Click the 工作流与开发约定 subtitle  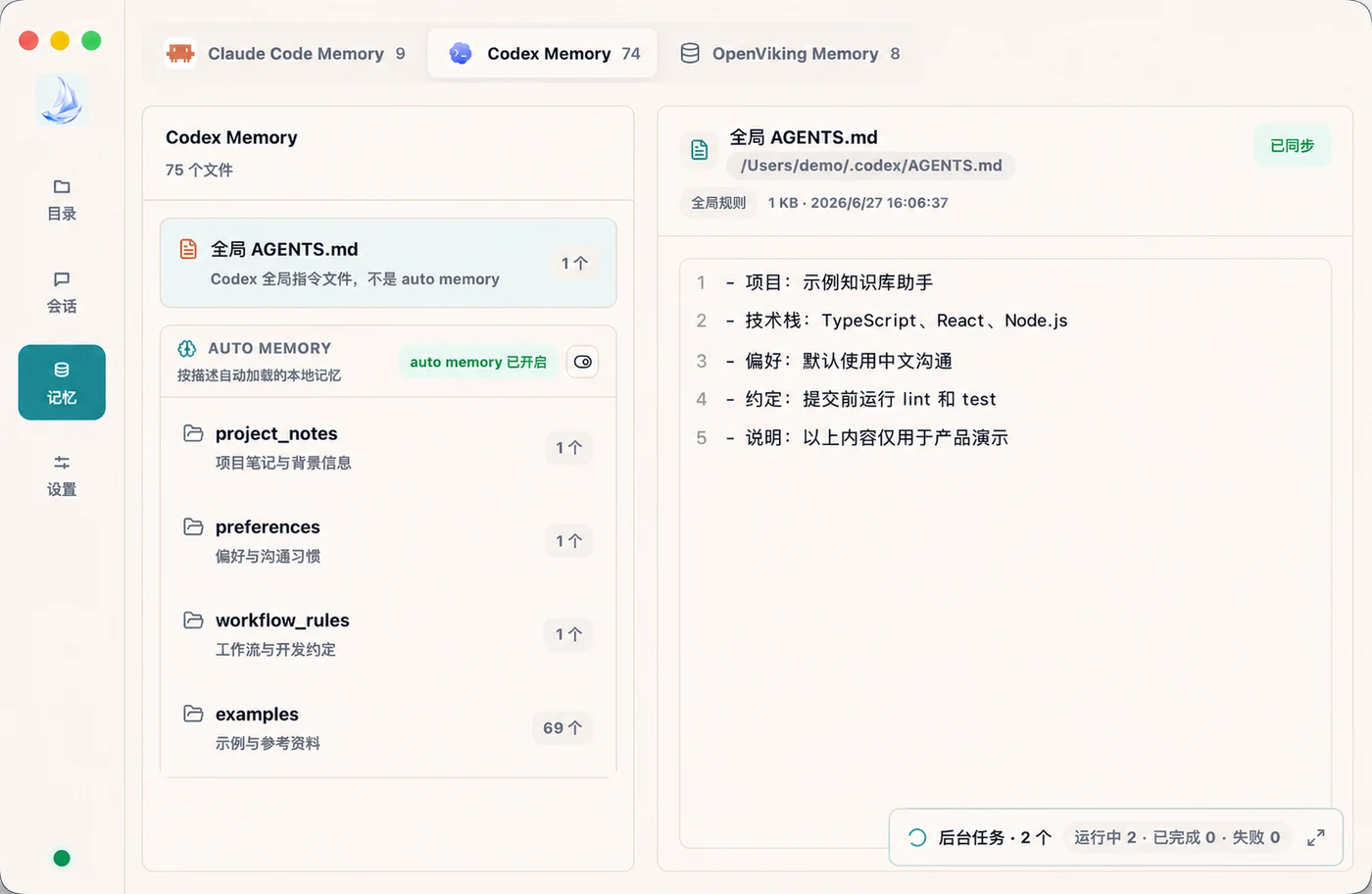(x=275, y=649)
